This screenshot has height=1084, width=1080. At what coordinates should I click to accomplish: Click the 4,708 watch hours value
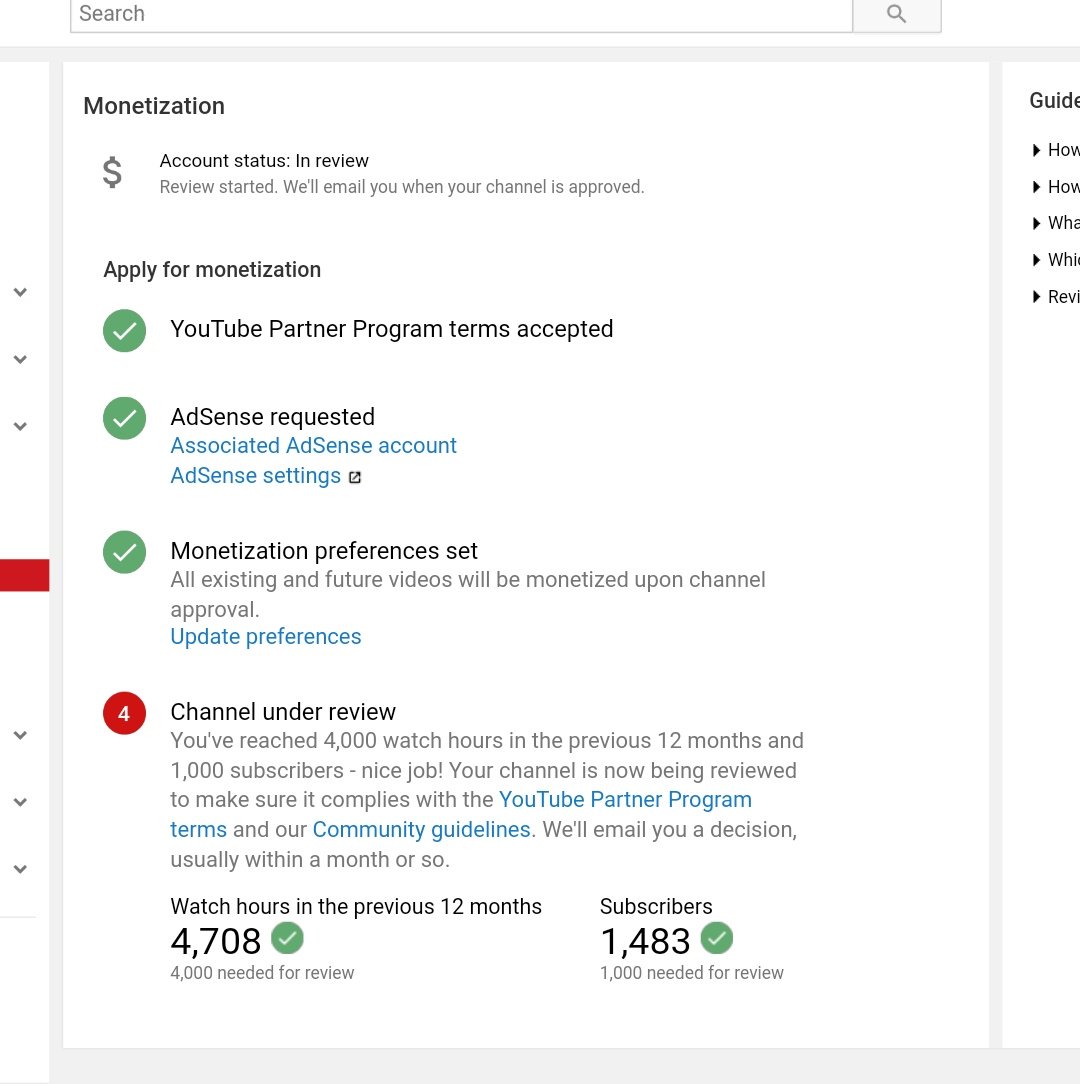tap(216, 941)
